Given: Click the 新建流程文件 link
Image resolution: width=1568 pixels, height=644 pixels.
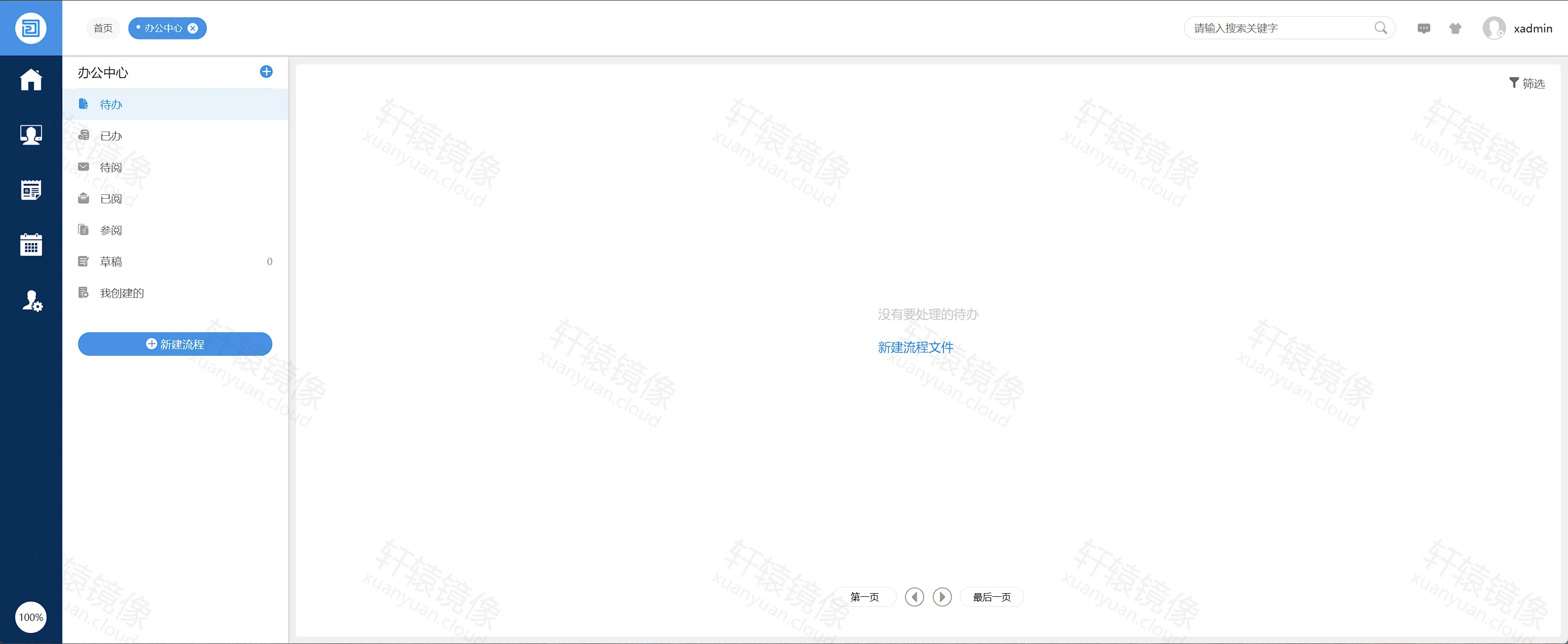Looking at the screenshot, I should (915, 347).
